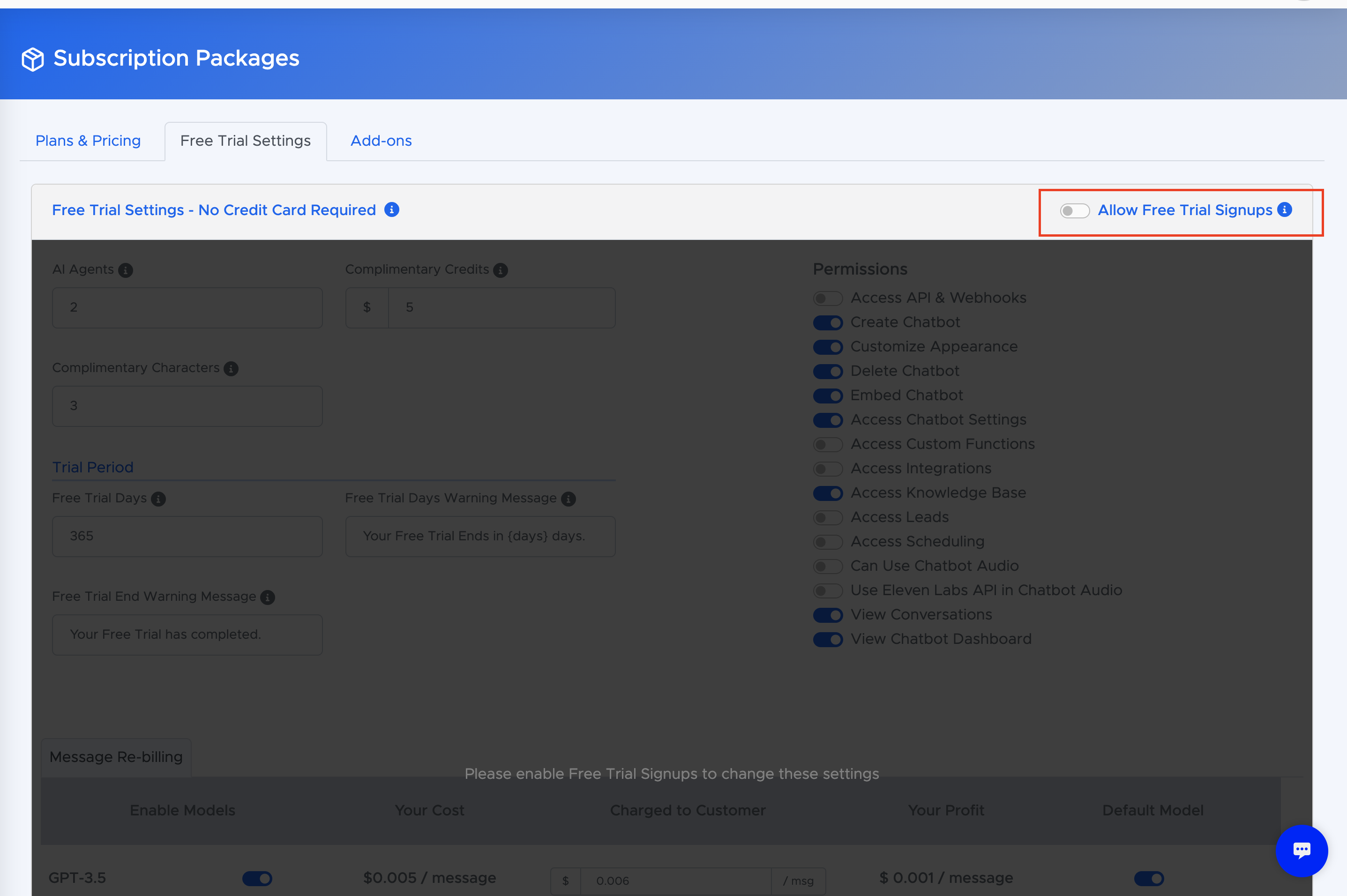Click the Your Cost column header
Viewport: 1347px width, 896px height.
430,810
